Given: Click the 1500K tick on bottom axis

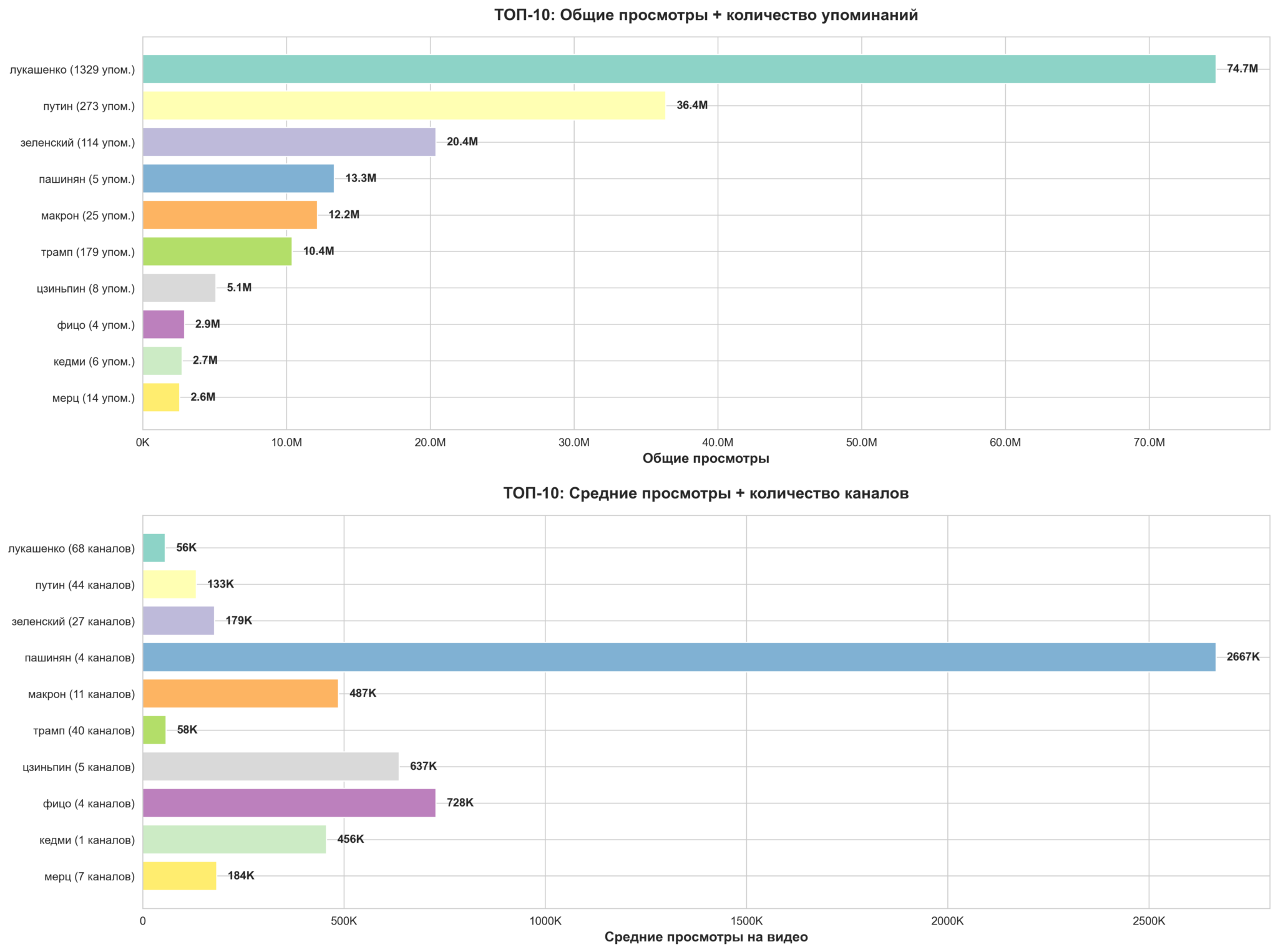Looking at the screenshot, I should [746, 921].
